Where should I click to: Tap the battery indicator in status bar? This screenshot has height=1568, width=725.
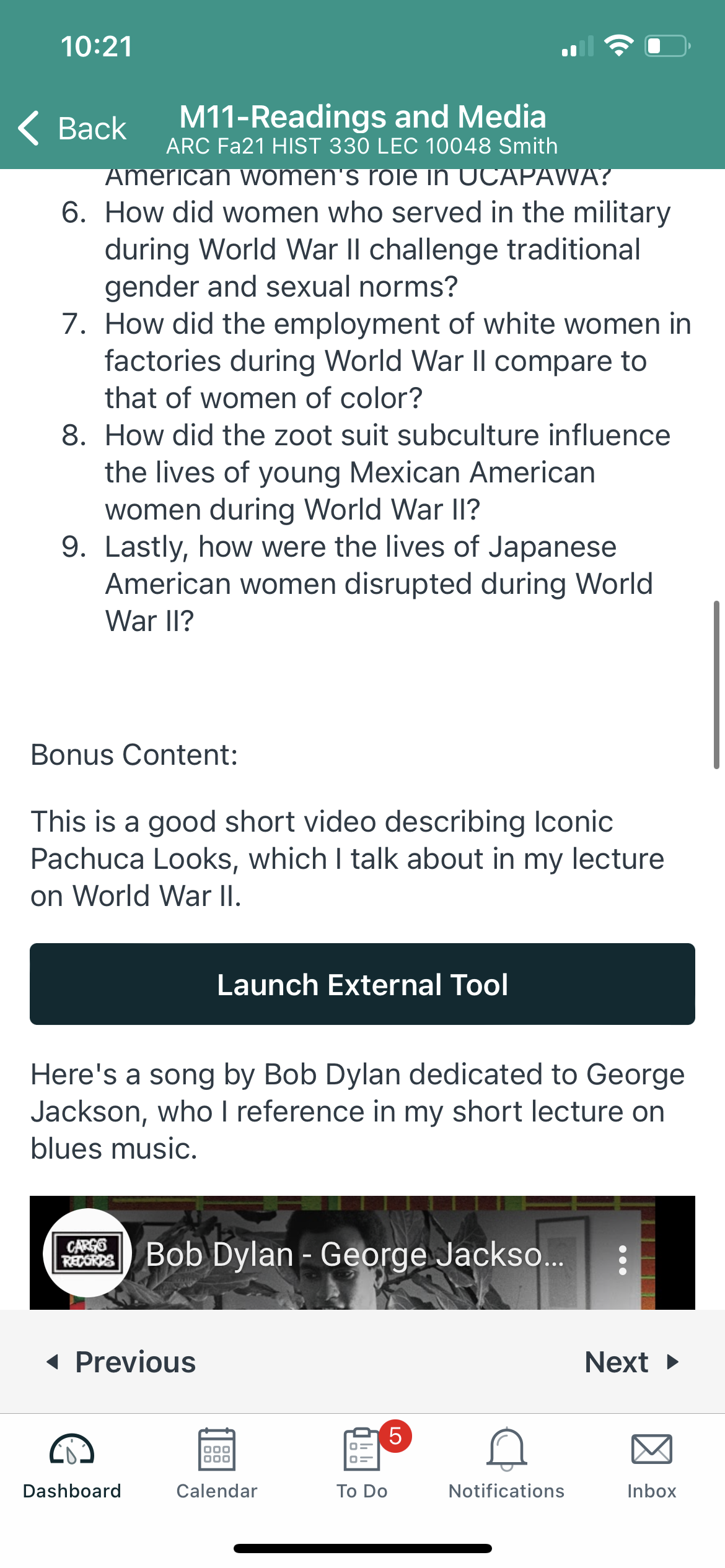(667, 46)
